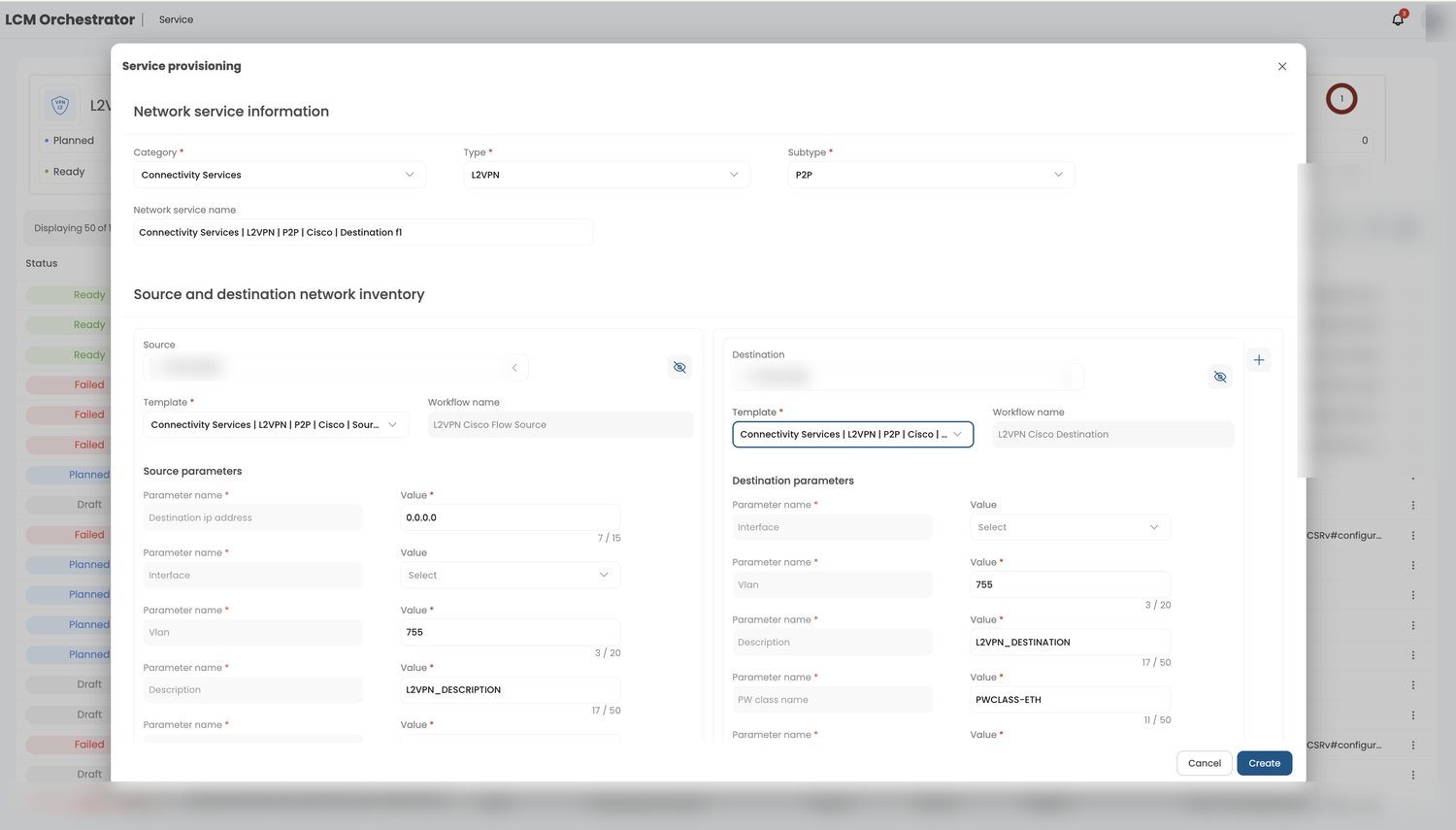
Task: Edit the Network service name field
Action: click(x=363, y=232)
